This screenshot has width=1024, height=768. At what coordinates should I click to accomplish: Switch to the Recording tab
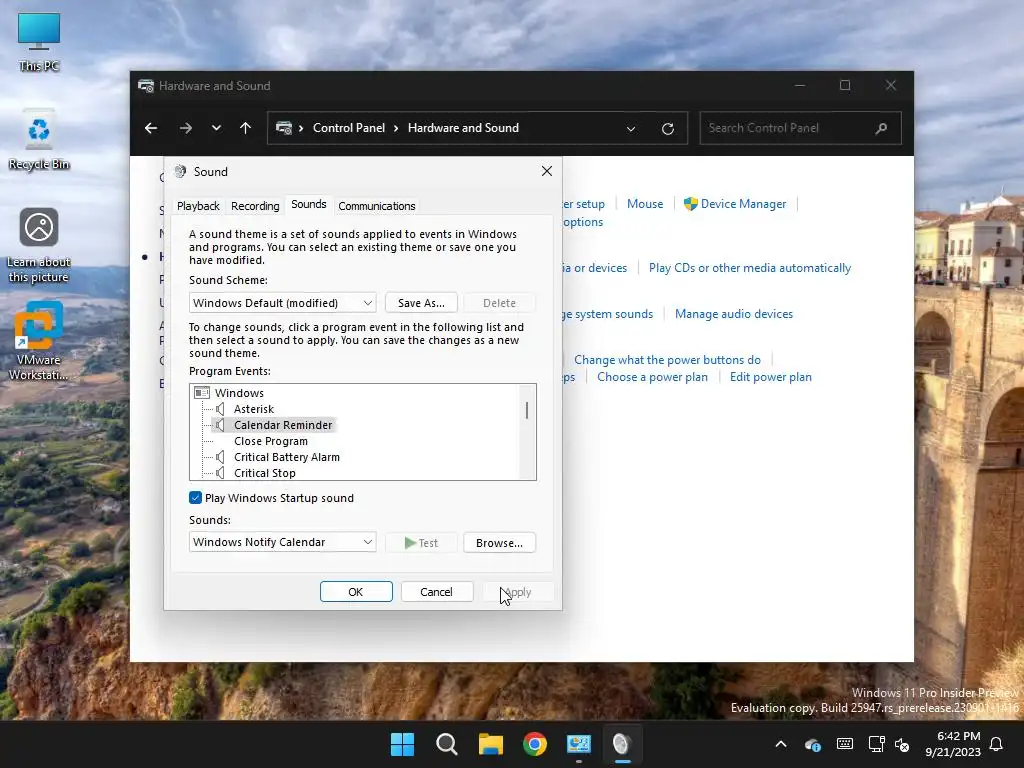[255, 206]
